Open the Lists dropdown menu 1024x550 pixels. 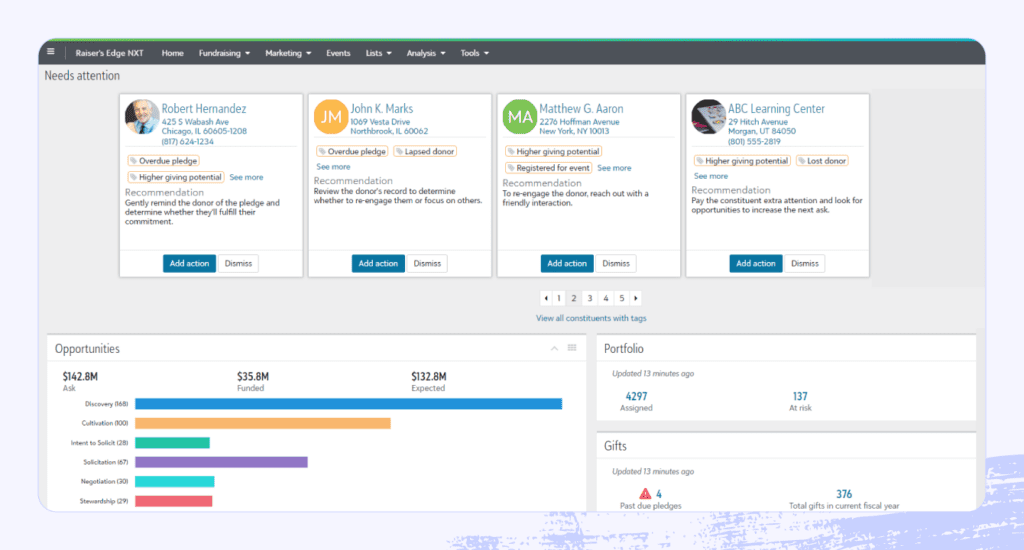[378, 53]
